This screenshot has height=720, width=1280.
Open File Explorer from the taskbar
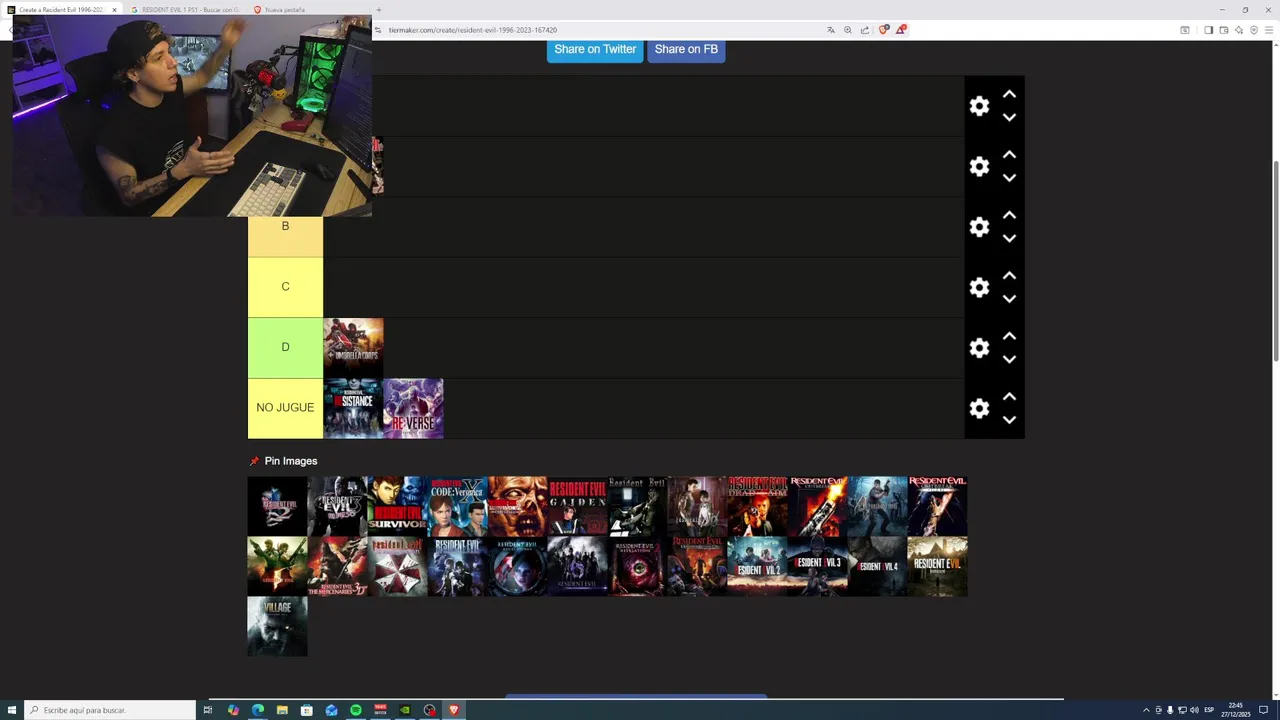click(282, 710)
